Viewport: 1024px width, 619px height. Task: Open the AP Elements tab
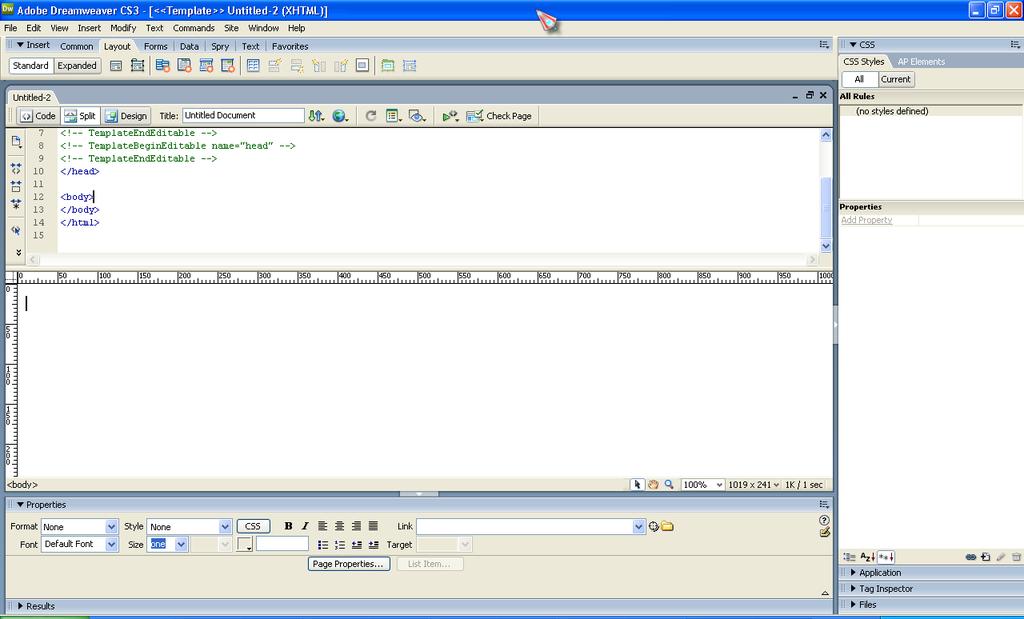tap(921, 61)
